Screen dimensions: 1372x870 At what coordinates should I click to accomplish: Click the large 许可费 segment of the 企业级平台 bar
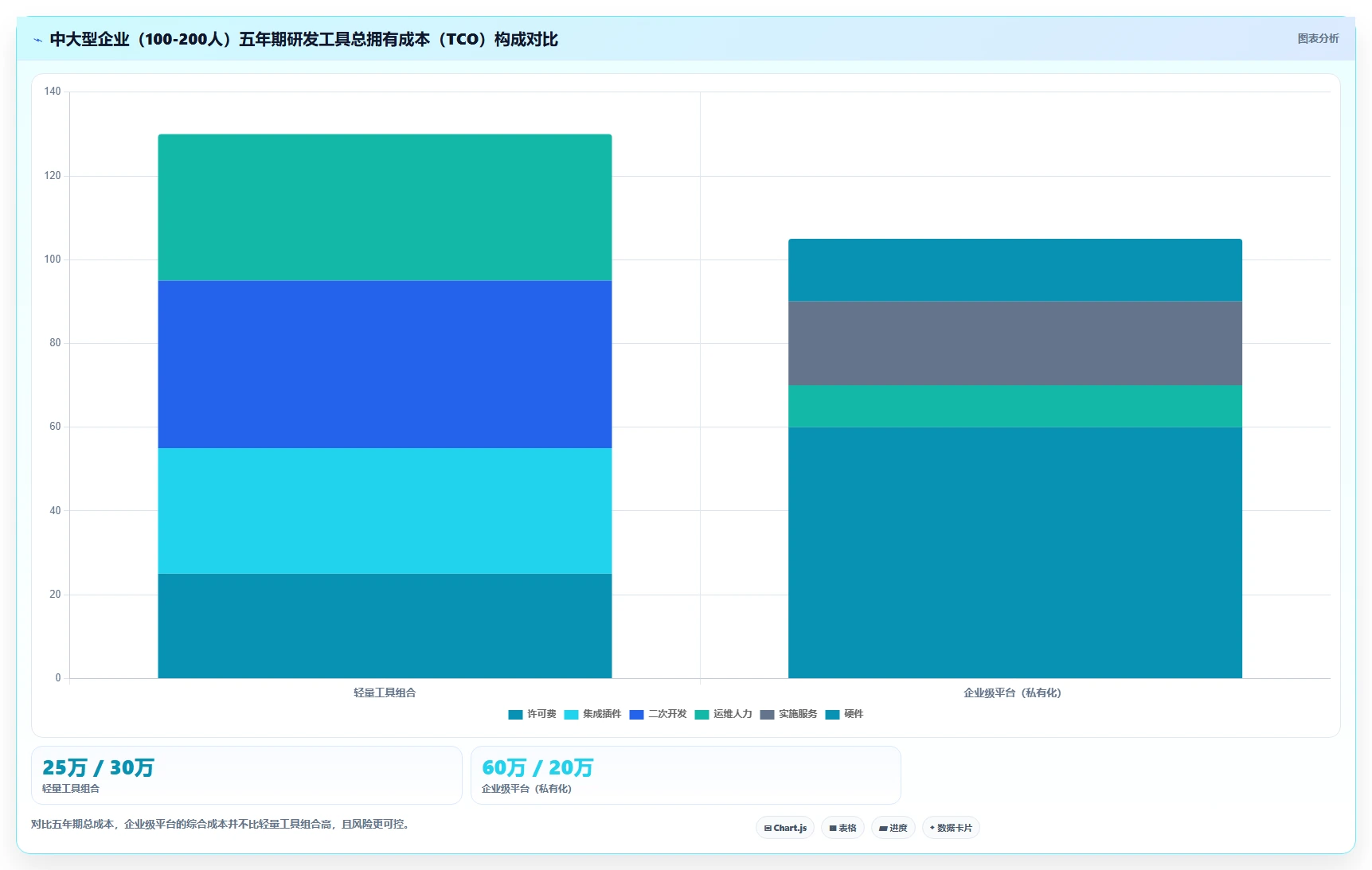(1015, 552)
